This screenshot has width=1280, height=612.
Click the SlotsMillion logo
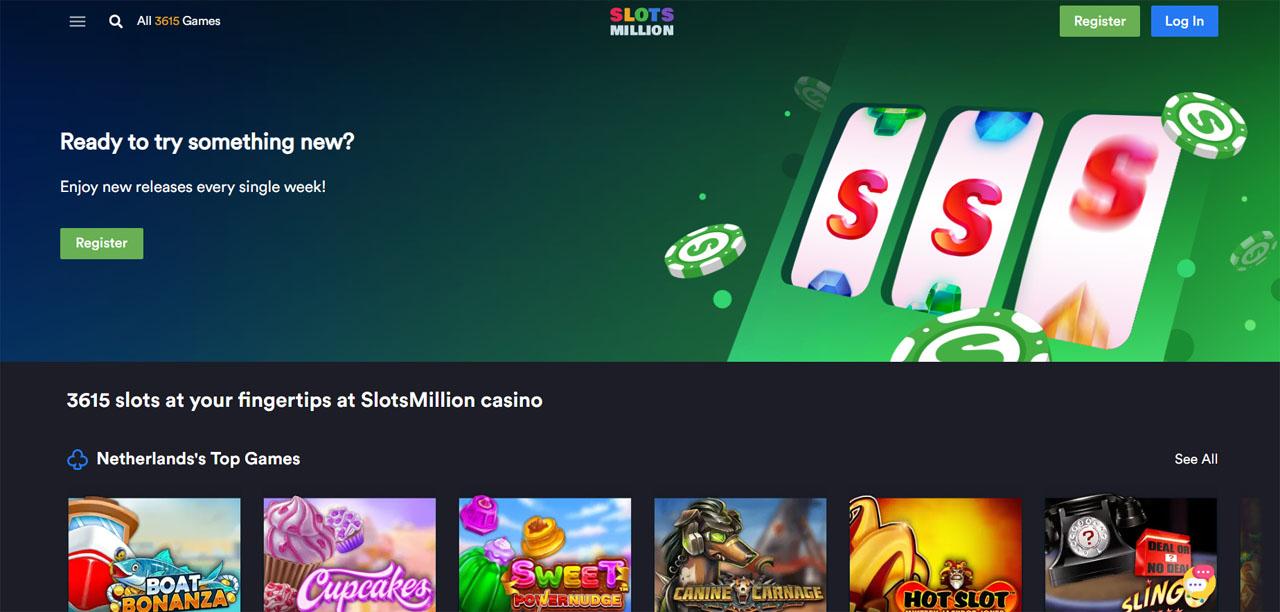[642, 22]
